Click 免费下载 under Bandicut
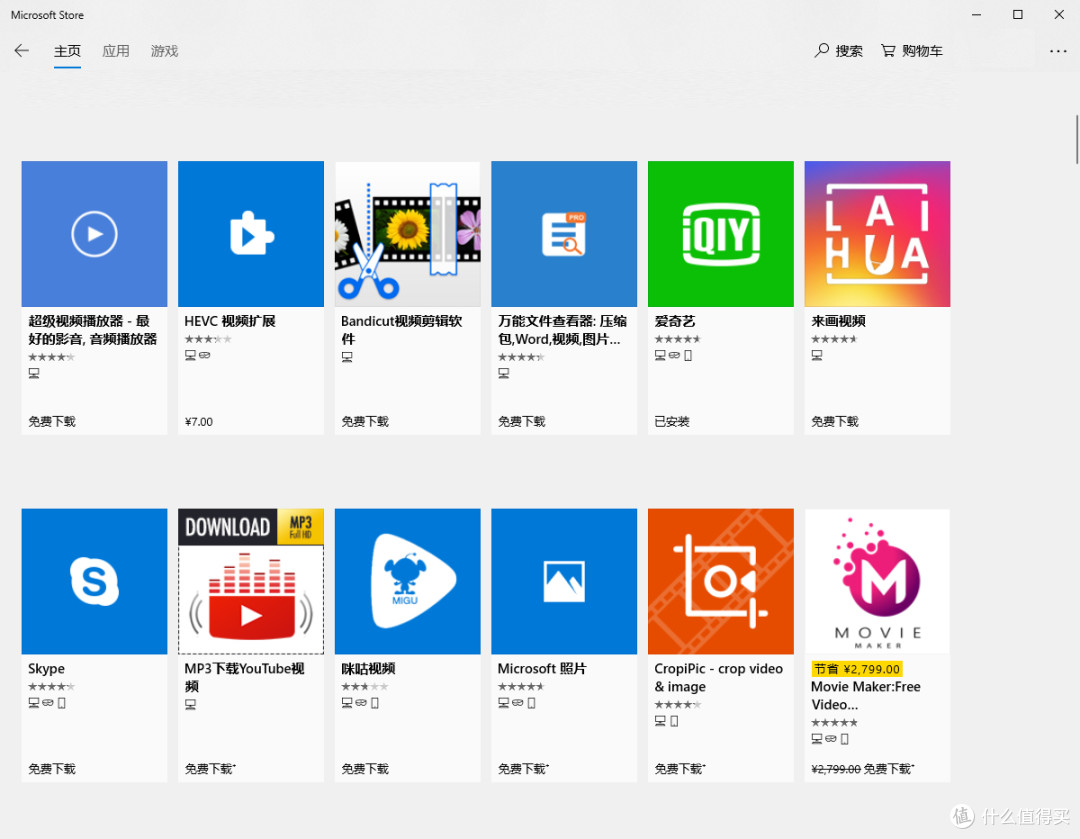Image resolution: width=1080 pixels, height=839 pixels. 365,422
